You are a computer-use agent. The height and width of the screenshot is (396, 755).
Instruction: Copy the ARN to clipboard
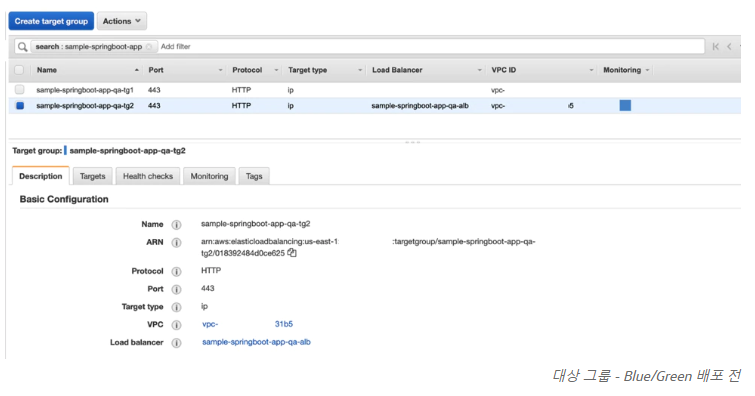point(292,252)
